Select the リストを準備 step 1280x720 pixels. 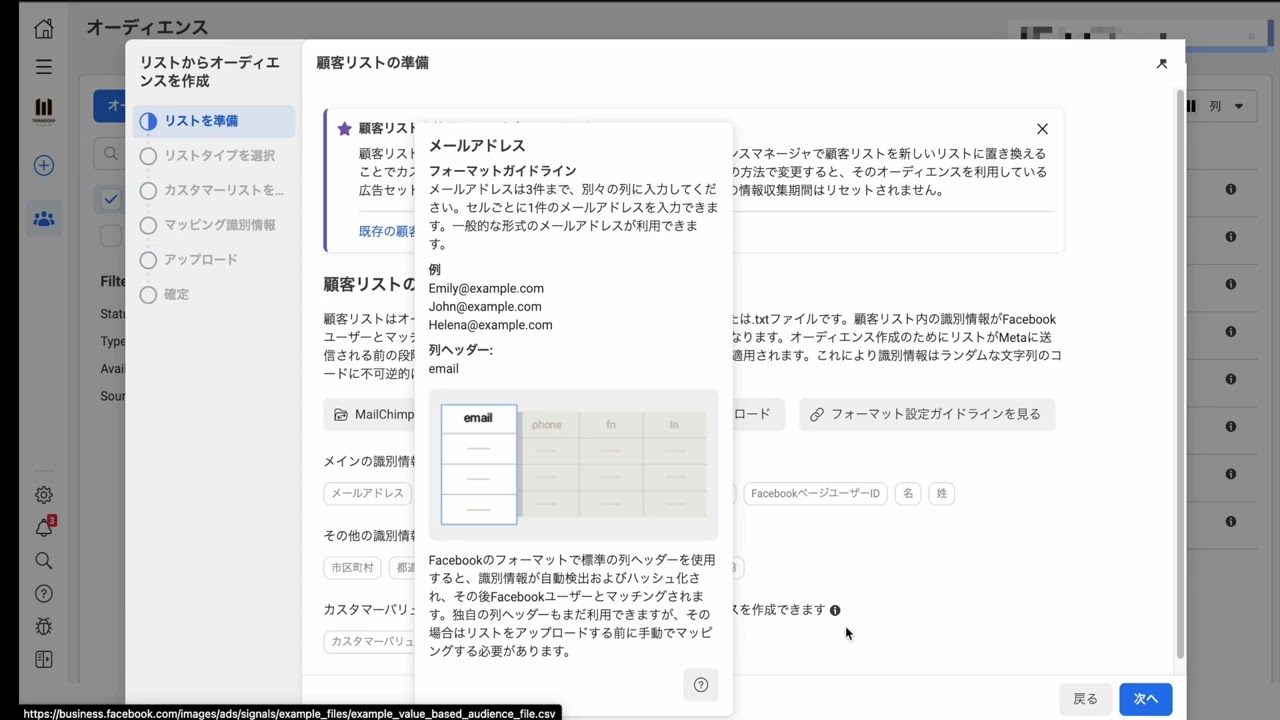tap(214, 121)
